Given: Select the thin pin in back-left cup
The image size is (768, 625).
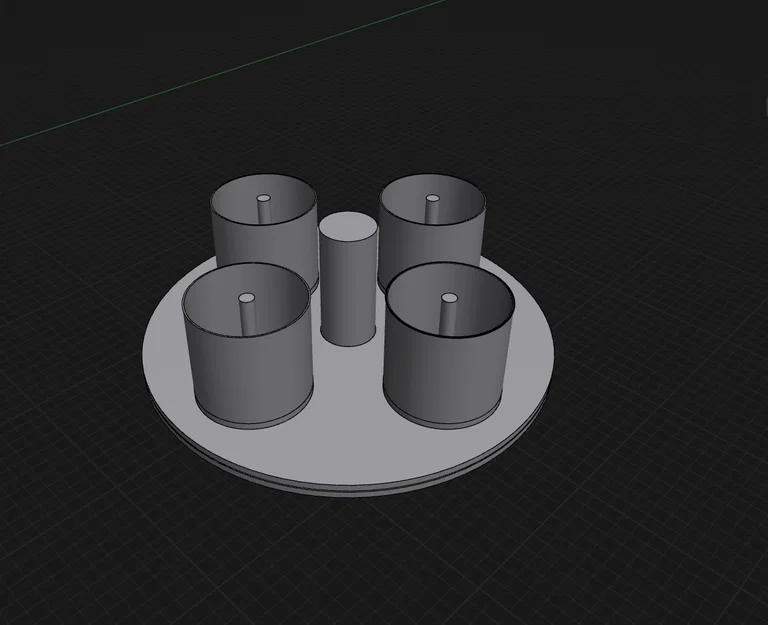Looking at the screenshot, I should [x=264, y=210].
